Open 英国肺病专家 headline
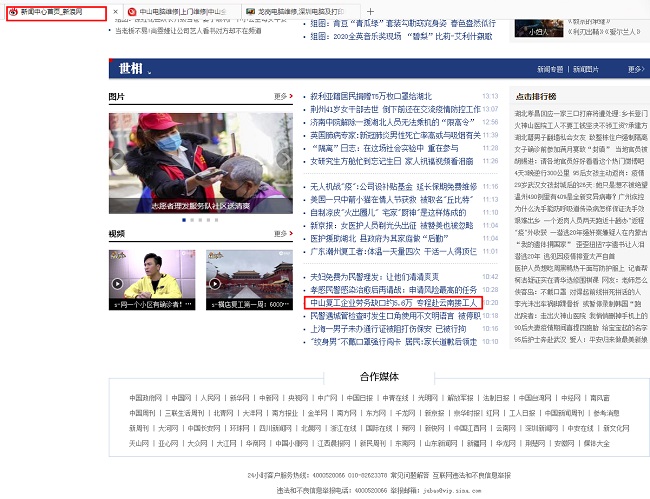650x499 pixels. [x=395, y=135]
